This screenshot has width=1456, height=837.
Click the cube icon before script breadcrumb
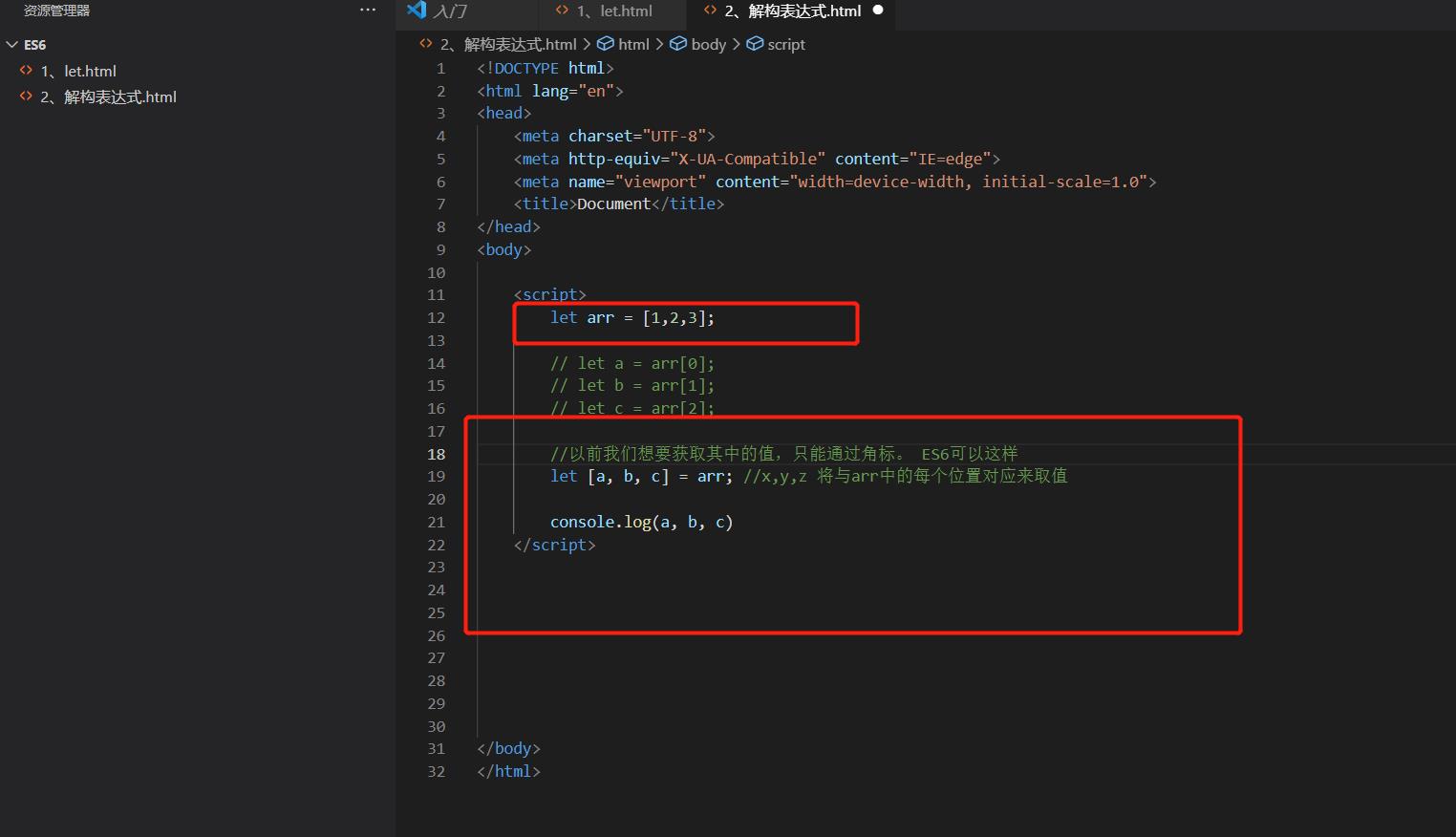point(755,44)
